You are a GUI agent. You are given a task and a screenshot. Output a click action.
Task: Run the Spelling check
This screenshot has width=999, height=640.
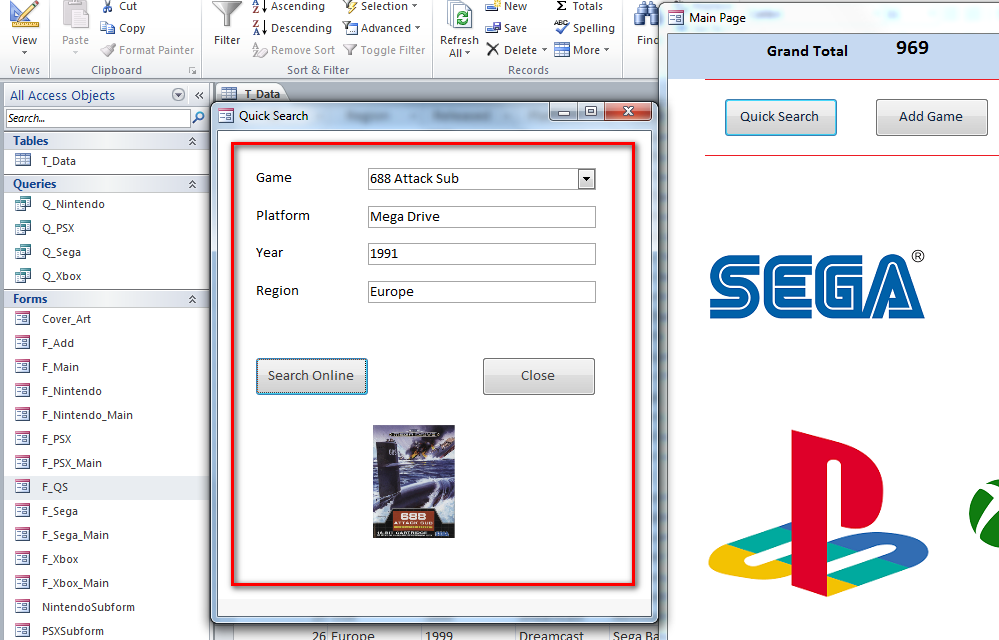(584, 28)
